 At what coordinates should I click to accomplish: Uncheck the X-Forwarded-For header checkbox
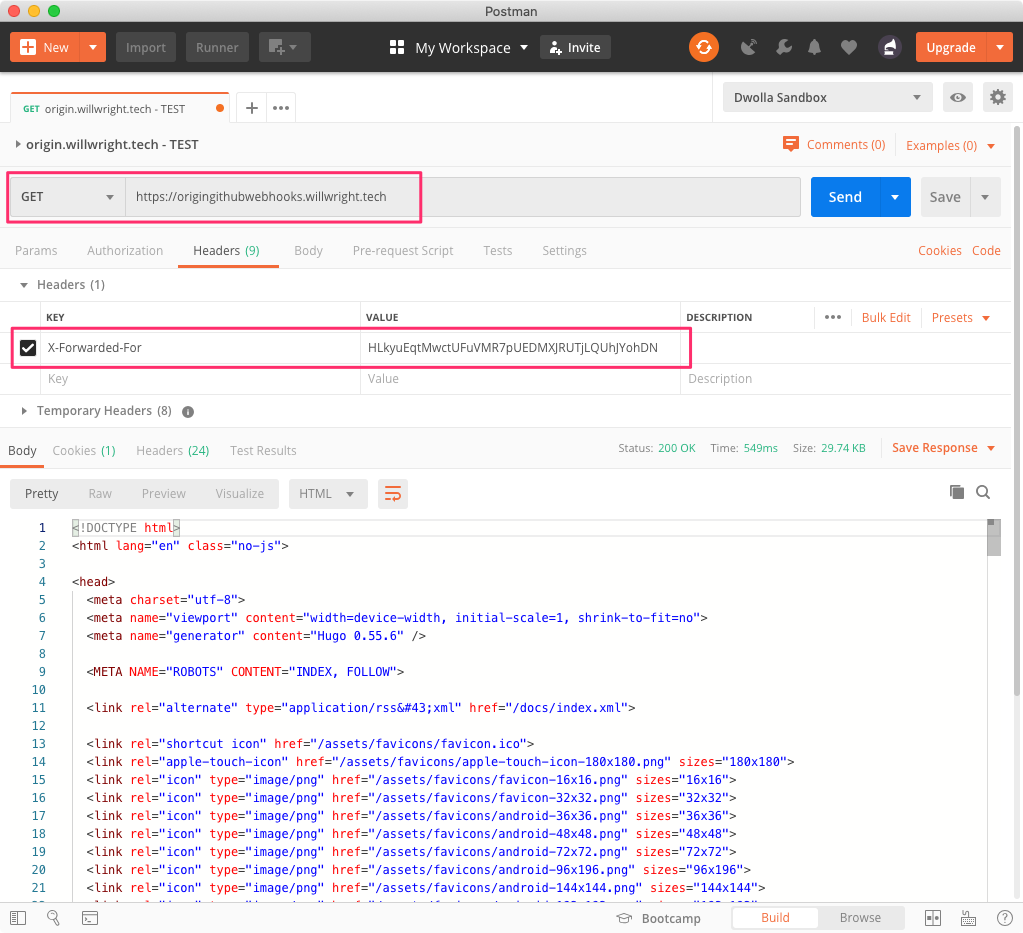[28, 348]
